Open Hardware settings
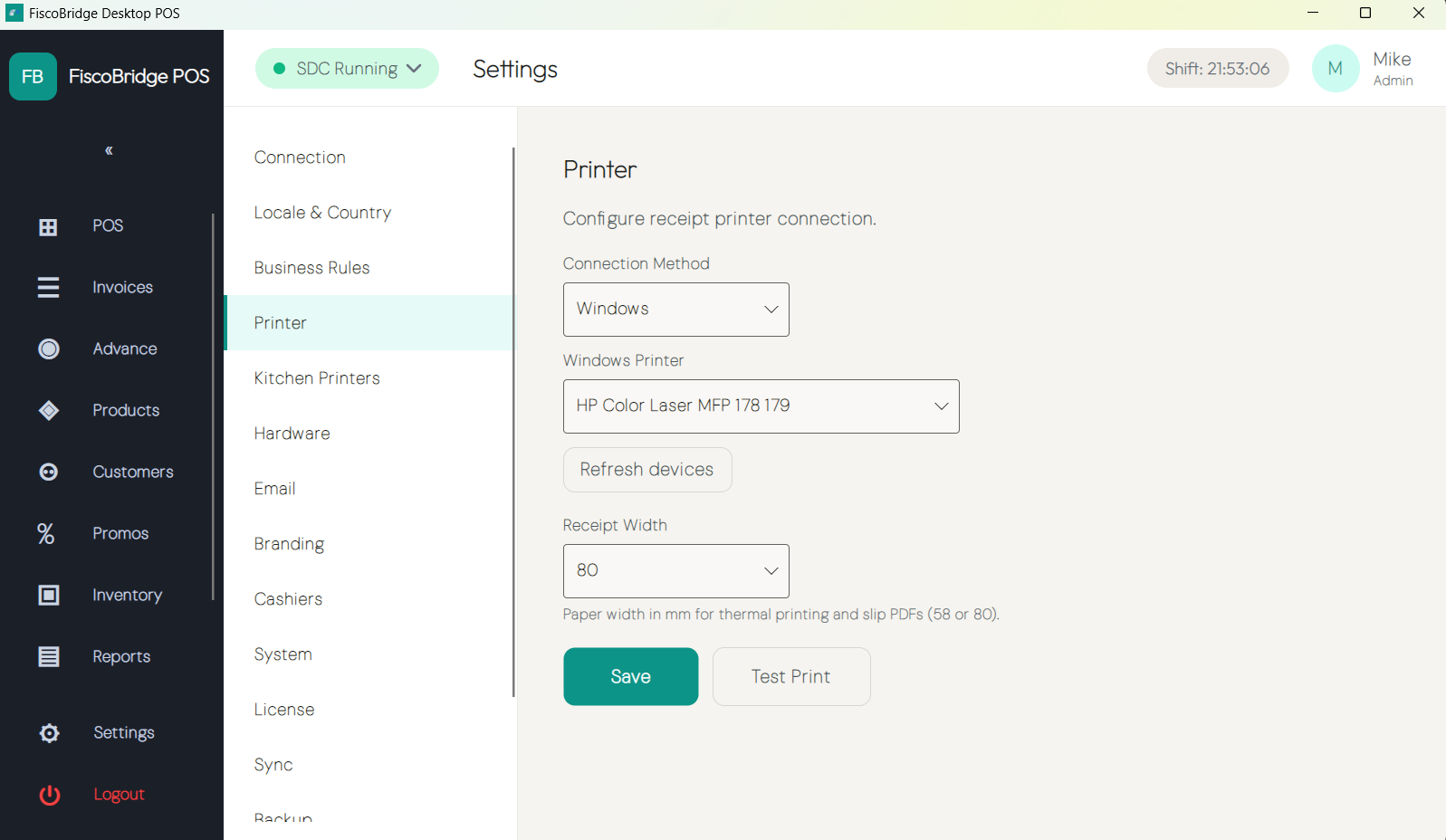 coord(369,434)
